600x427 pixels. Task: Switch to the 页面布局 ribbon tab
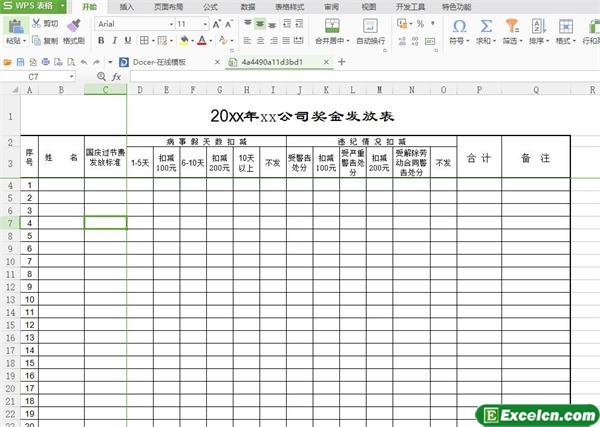[x=168, y=7]
